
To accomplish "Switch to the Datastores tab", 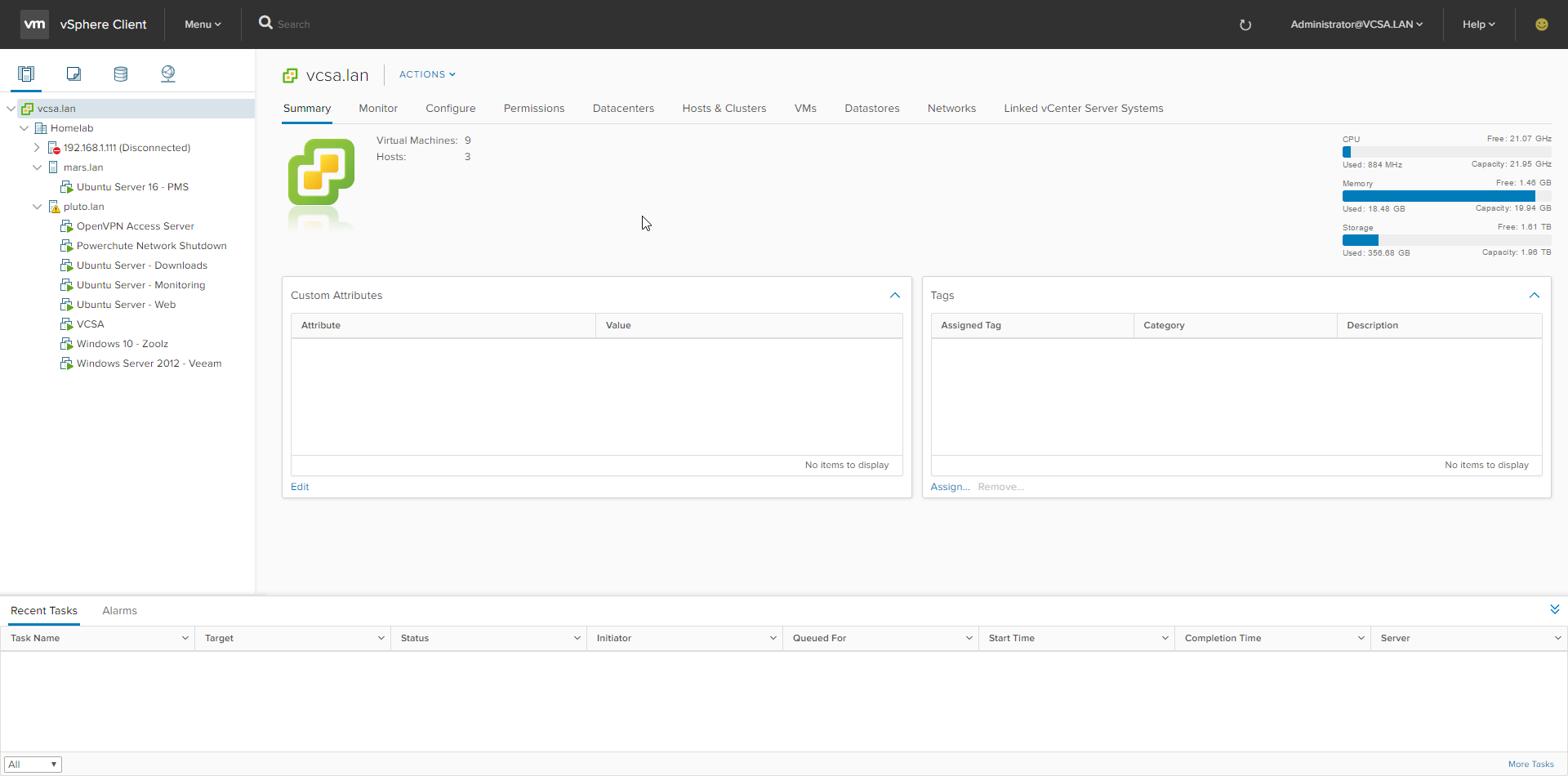I will pyautogui.click(x=872, y=109).
